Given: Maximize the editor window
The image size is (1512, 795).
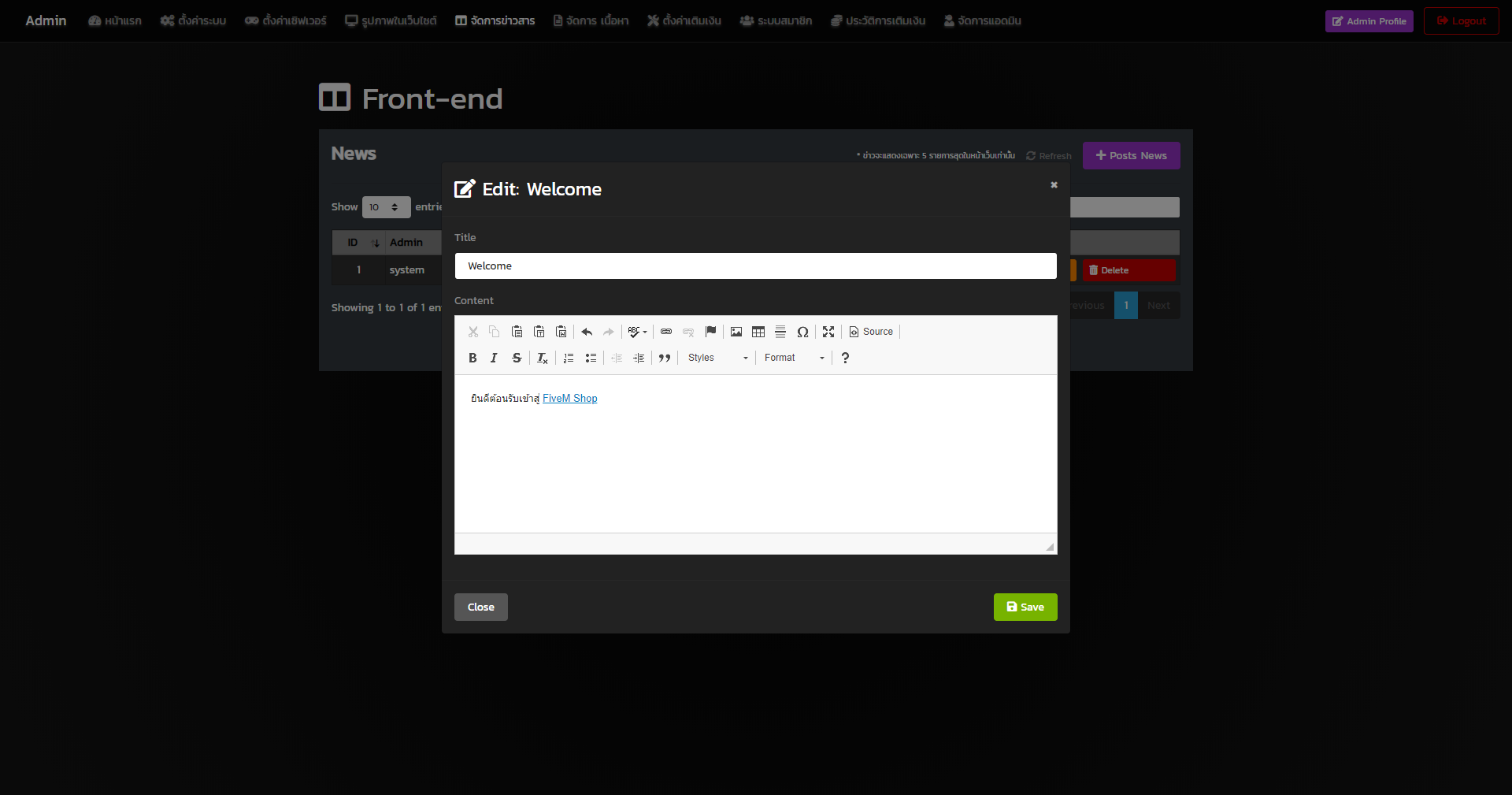Looking at the screenshot, I should tap(828, 332).
